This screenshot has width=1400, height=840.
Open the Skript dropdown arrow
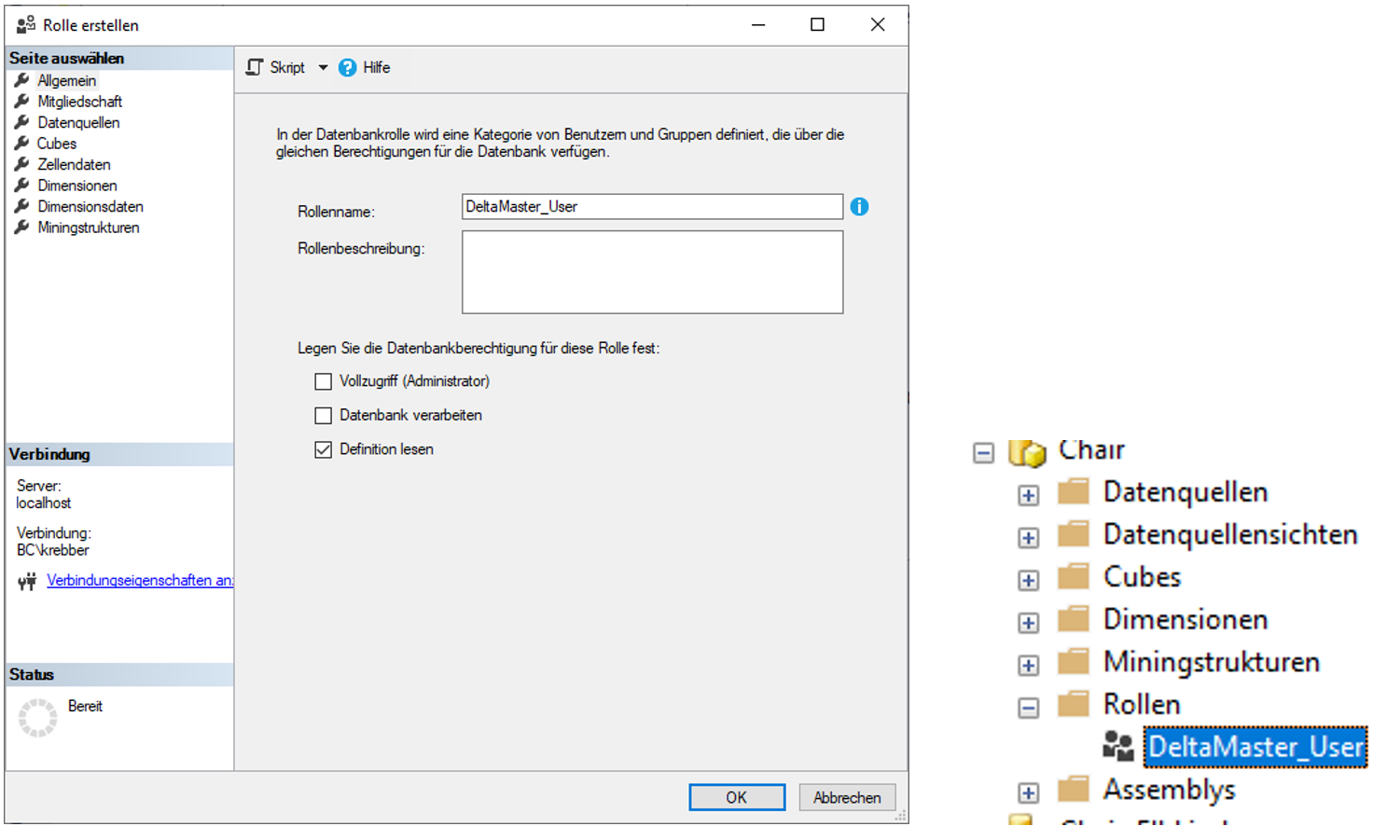323,67
